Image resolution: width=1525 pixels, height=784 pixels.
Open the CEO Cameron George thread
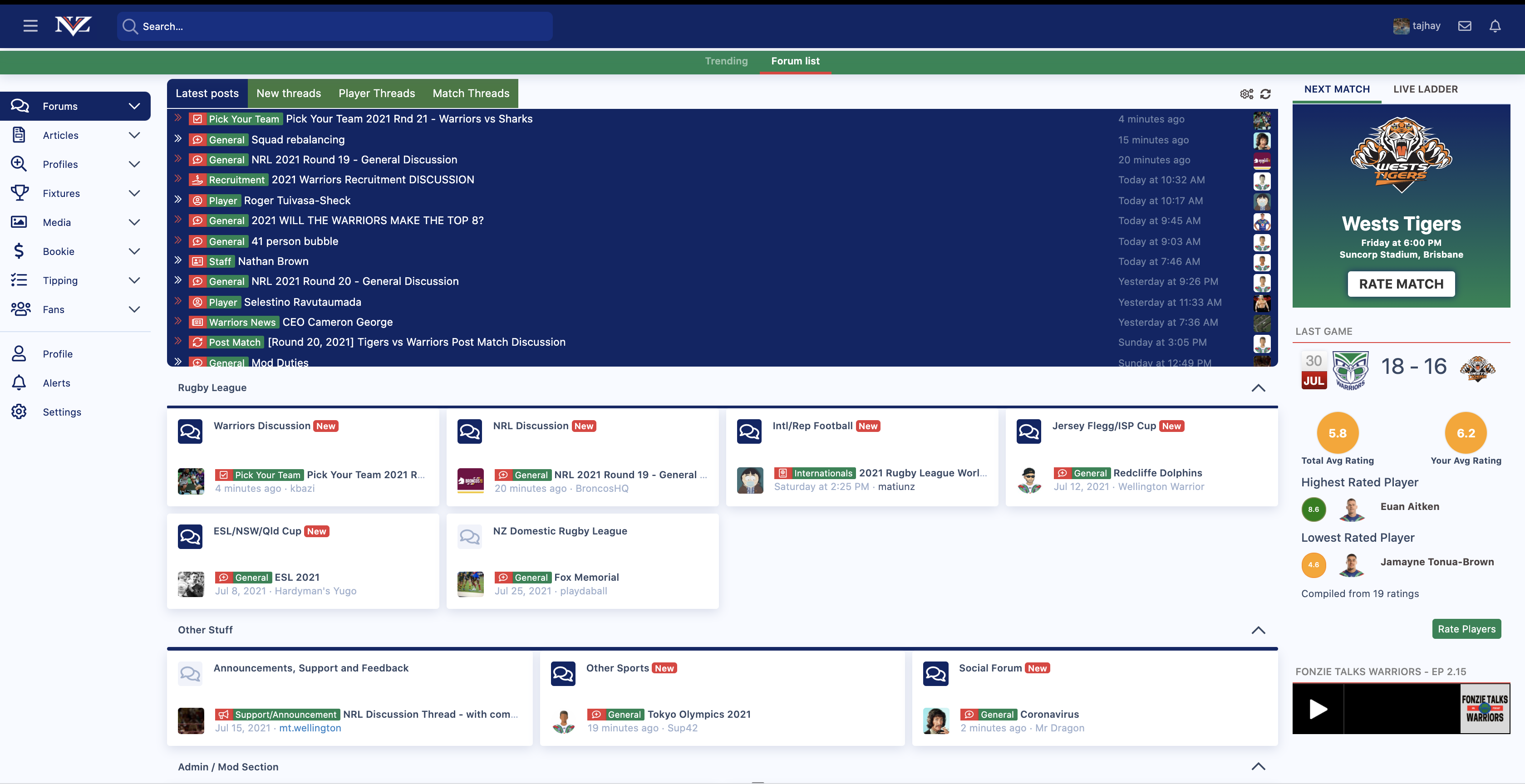337,322
